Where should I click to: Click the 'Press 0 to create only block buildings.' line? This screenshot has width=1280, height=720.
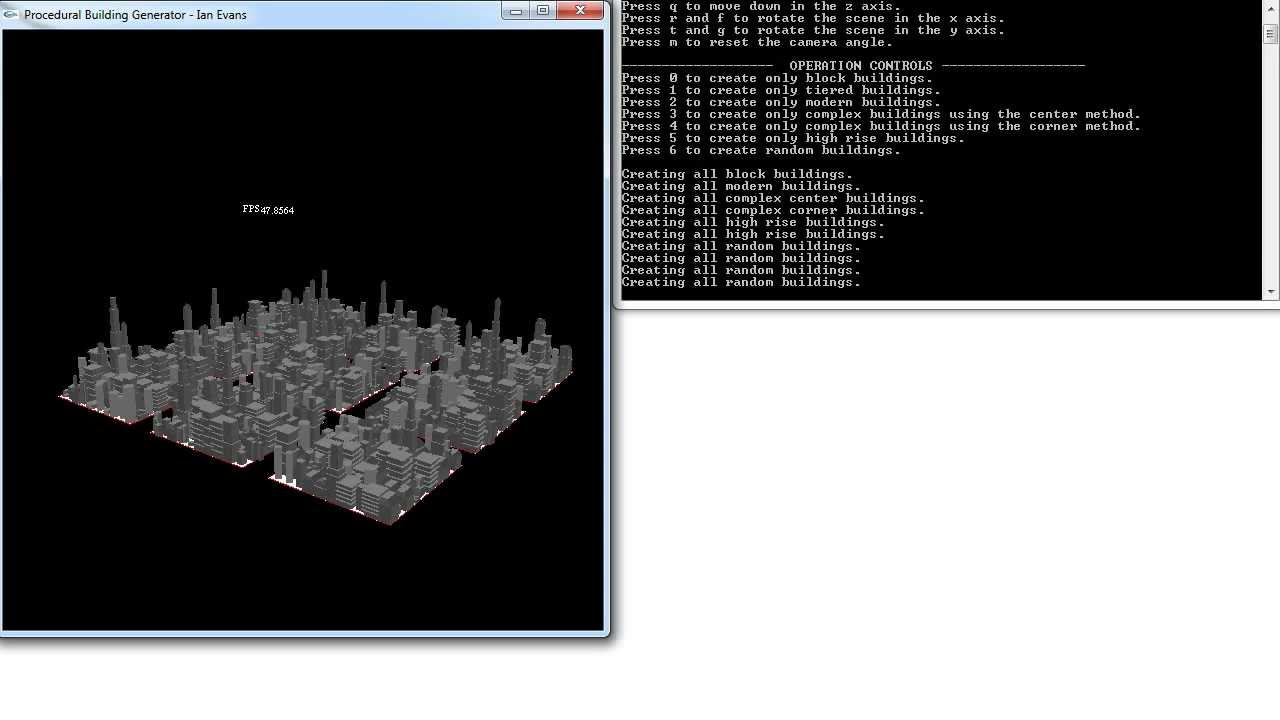(777, 78)
